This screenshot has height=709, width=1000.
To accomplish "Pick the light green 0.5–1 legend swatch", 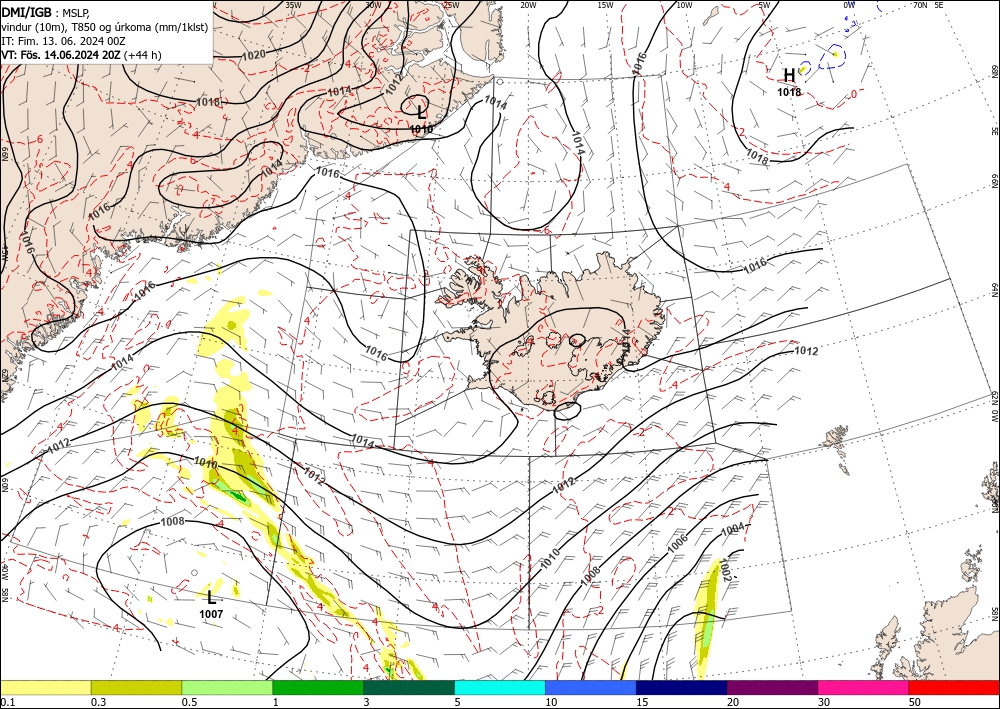I will 227,687.
